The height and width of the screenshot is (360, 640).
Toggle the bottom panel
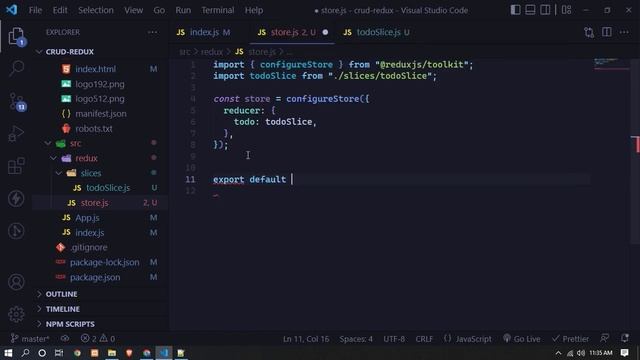coord(530,10)
